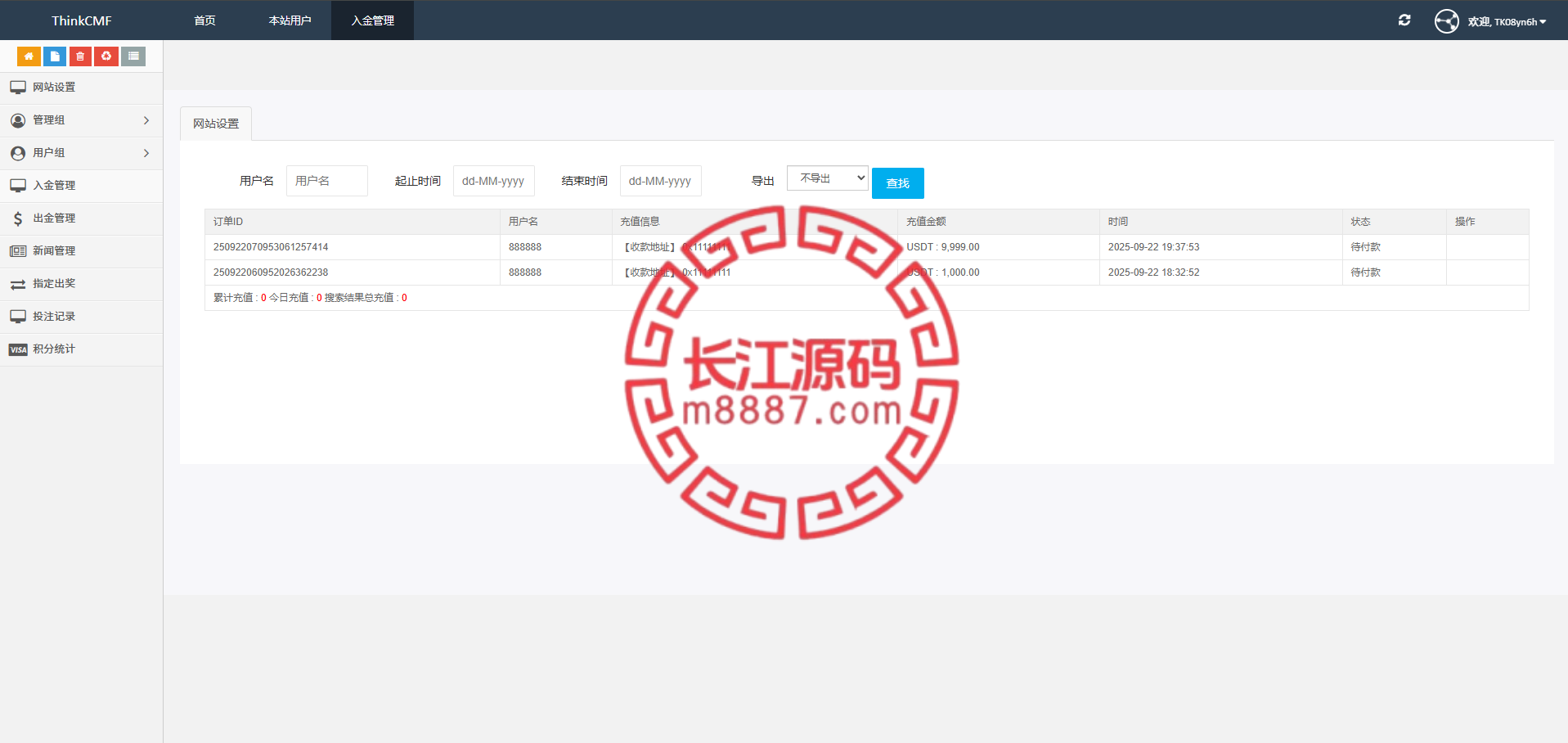This screenshot has width=1568, height=743.
Task: Focus the 用户名 search input field
Action: point(326,181)
